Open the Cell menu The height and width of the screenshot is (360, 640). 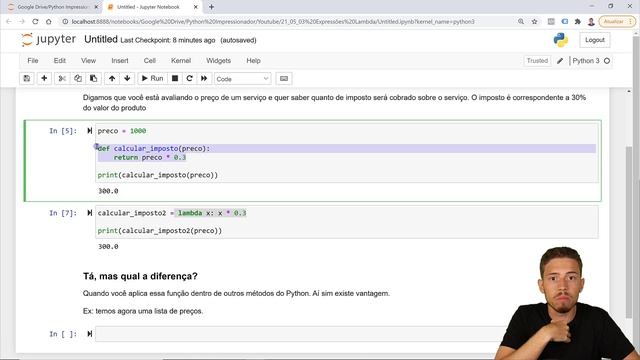click(149, 60)
